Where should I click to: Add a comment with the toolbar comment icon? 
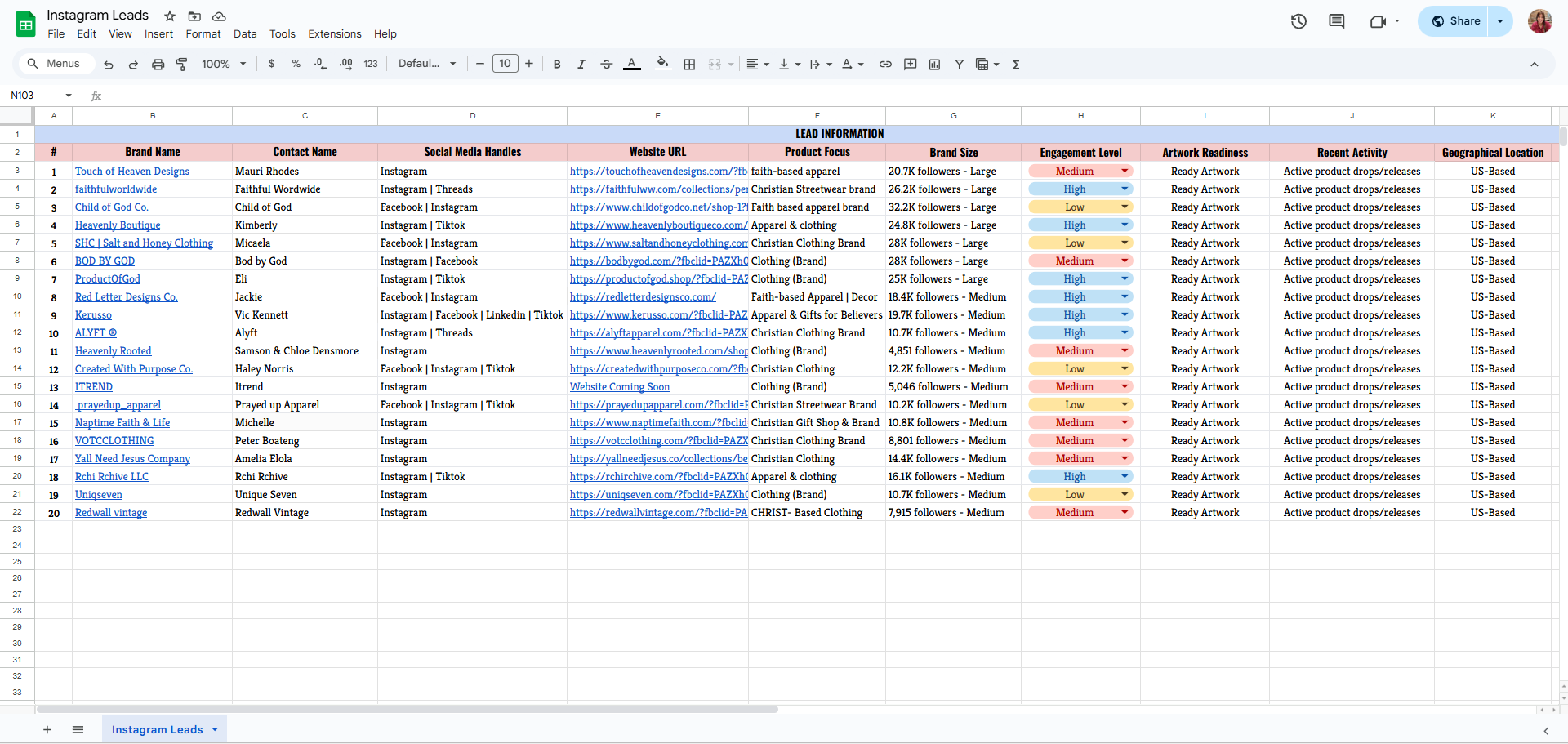coord(911,64)
